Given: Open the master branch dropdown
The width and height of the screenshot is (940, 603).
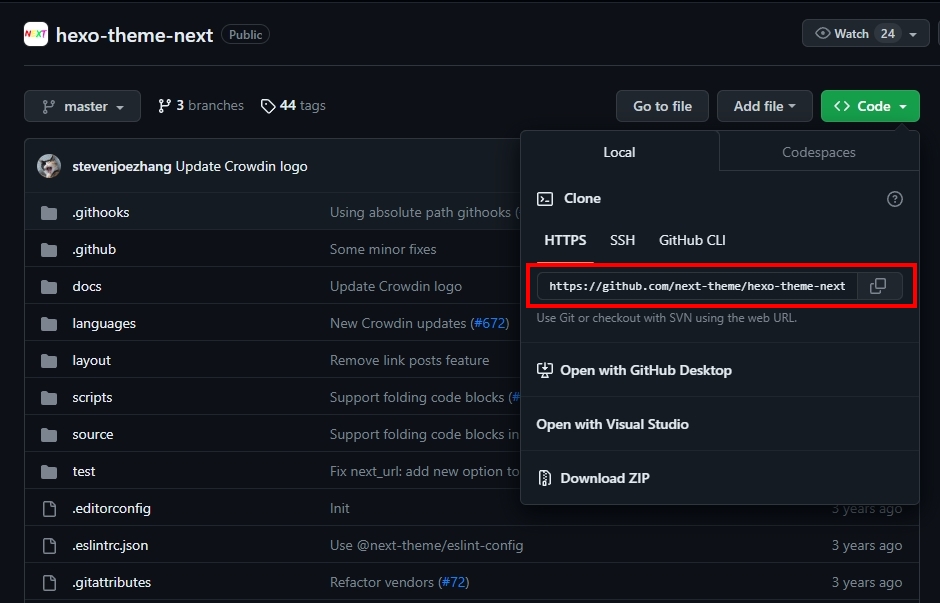Looking at the screenshot, I should point(83,106).
